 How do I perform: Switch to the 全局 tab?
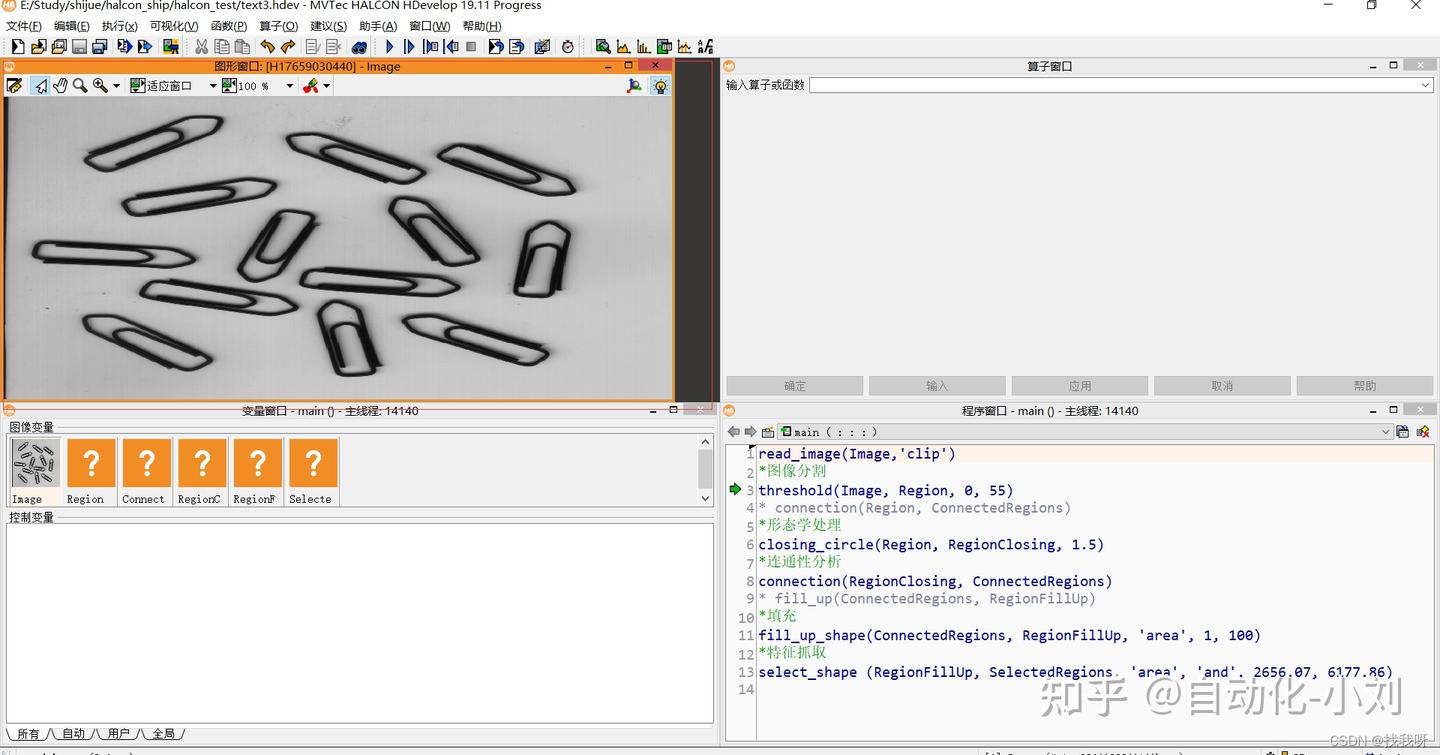(163, 734)
